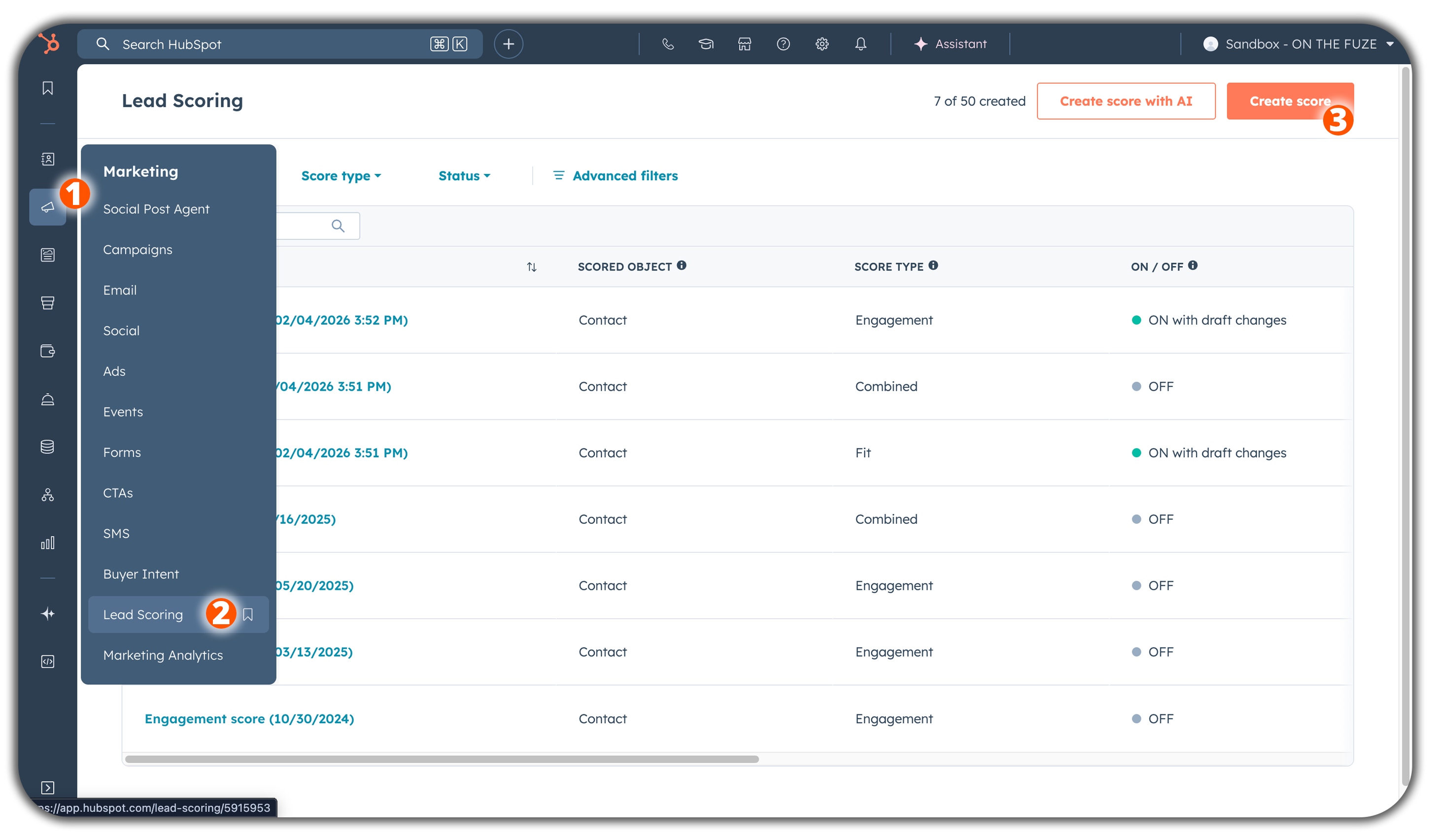1431x840 pixels.
Task: Click the Reporting bar chart sidebar icon
Action: click(48, 542)
